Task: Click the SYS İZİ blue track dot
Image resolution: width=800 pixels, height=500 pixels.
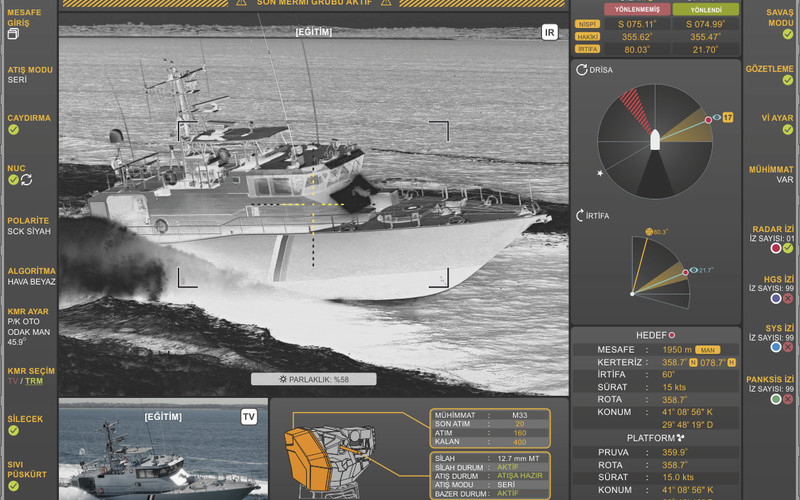Action: click(776, 347)
